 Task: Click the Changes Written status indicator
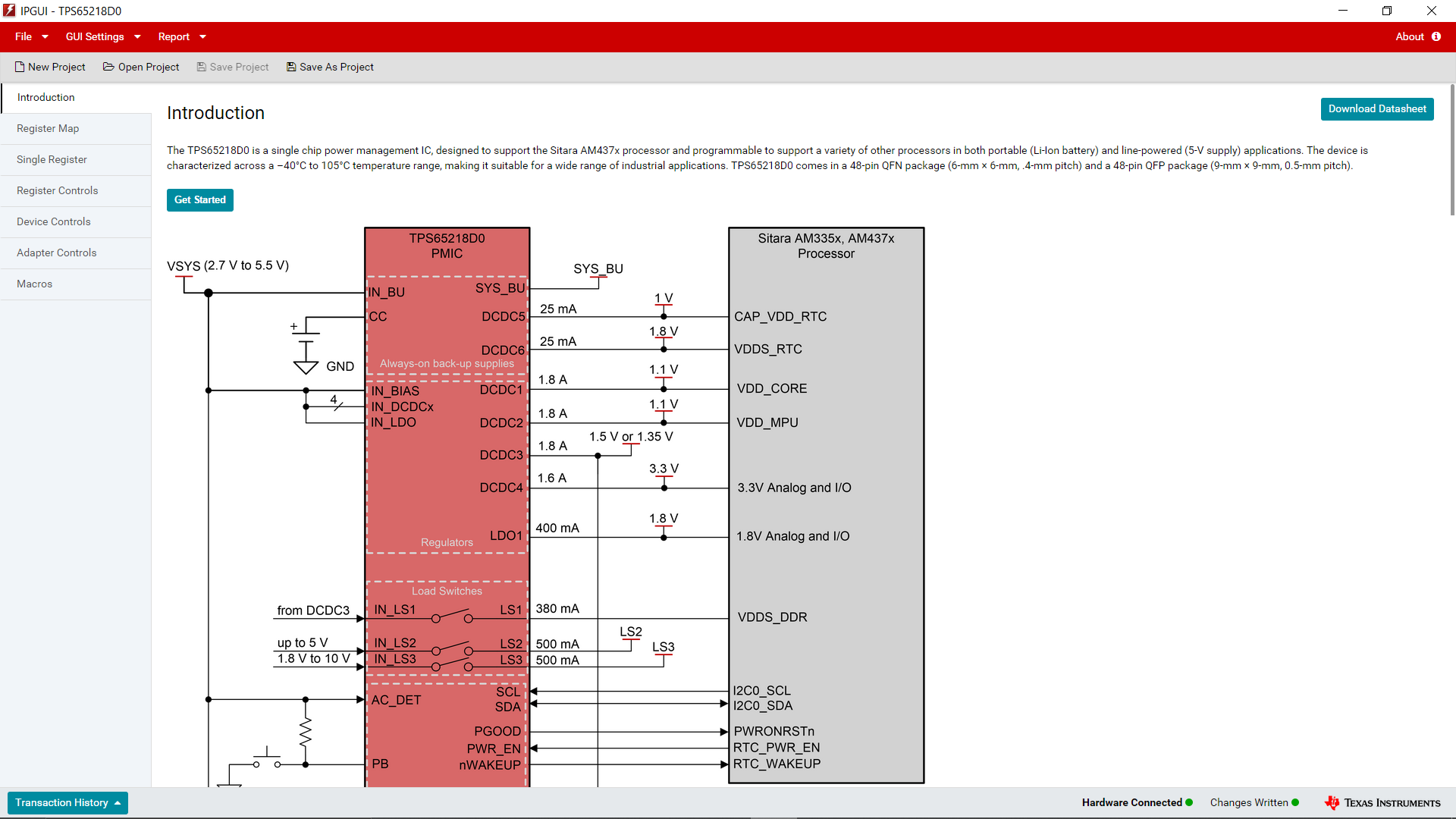tap(1297, 802)
